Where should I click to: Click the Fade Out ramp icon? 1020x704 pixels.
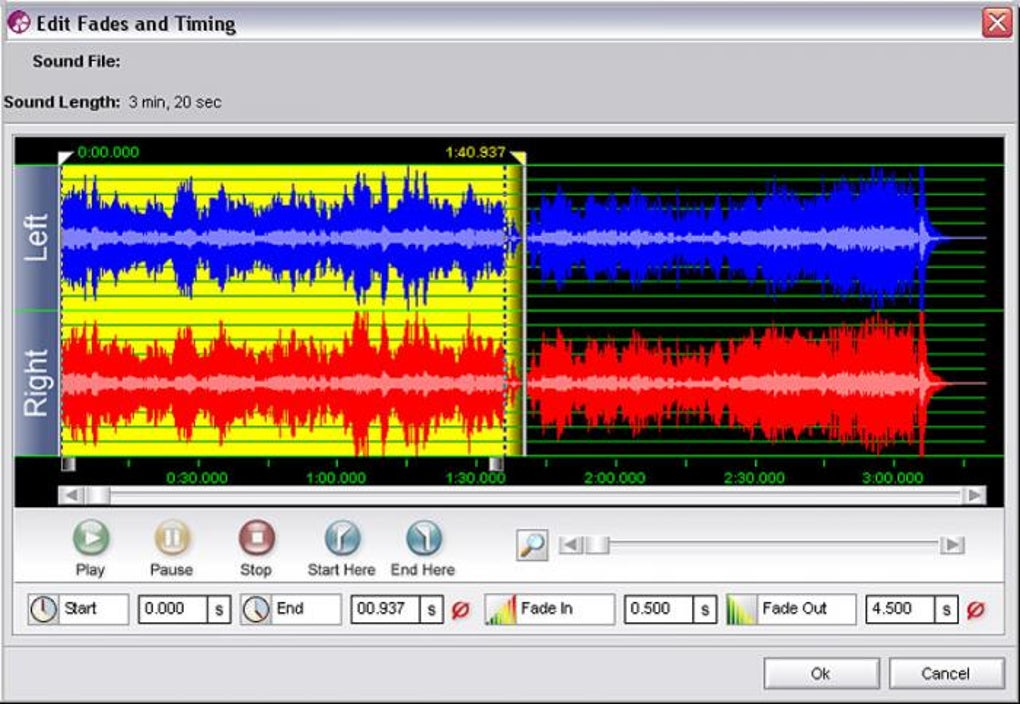tap(742, 610)
